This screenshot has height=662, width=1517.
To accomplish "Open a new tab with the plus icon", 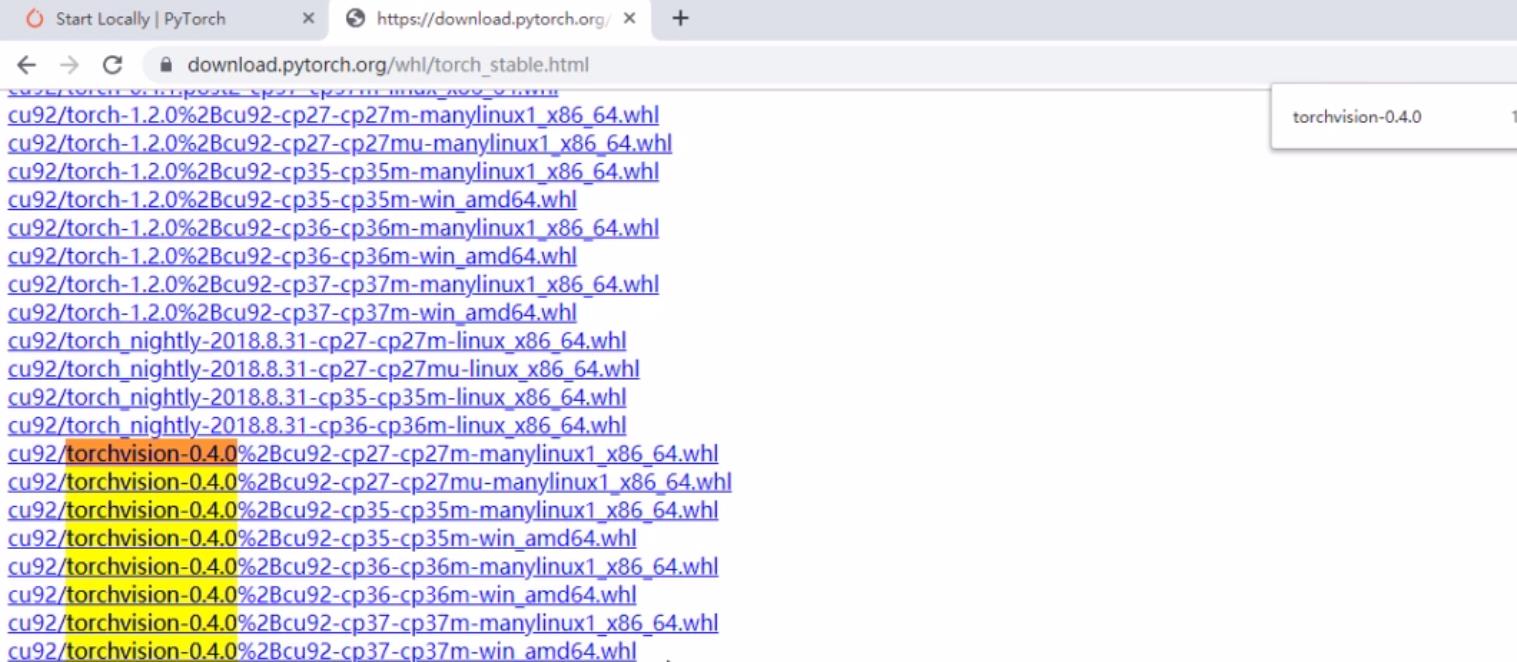I will pyautogui.click(x=680, y=18).
